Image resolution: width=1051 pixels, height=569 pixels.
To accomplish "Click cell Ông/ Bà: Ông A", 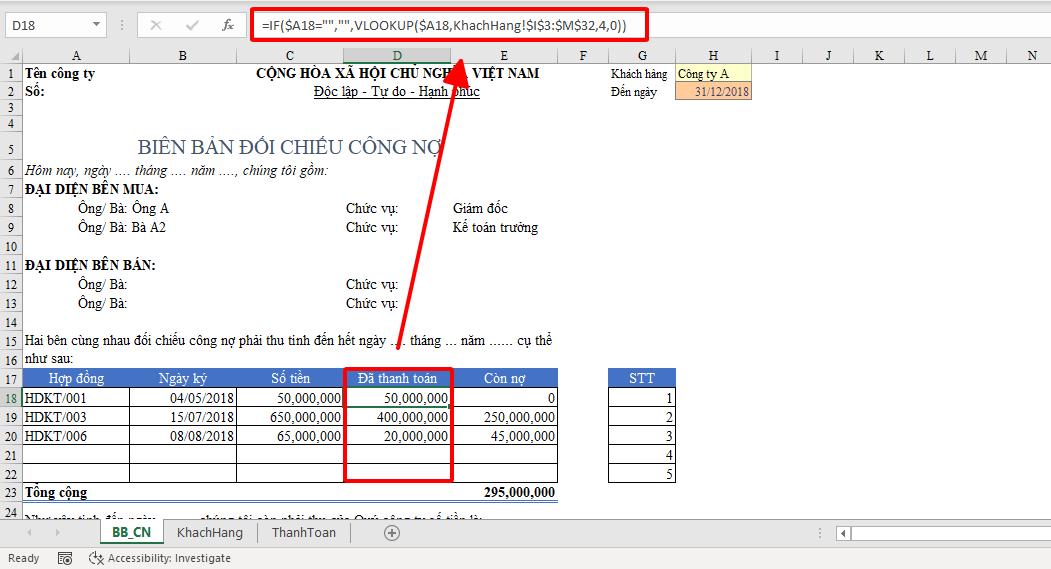I will click(x=123, y=208).
